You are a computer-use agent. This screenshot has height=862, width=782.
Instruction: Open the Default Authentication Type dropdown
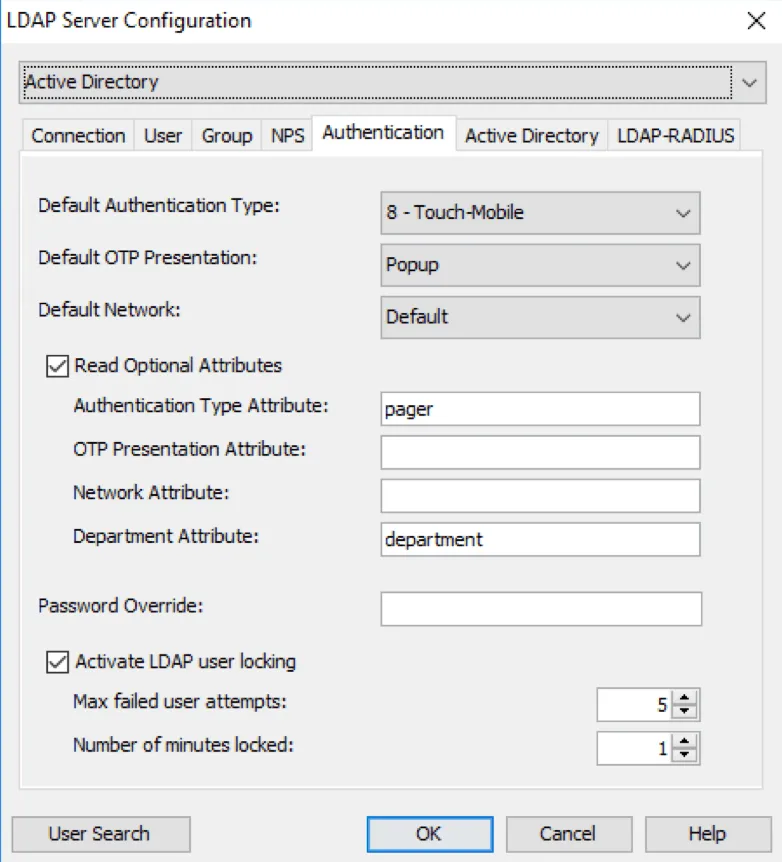click(684, 213)
